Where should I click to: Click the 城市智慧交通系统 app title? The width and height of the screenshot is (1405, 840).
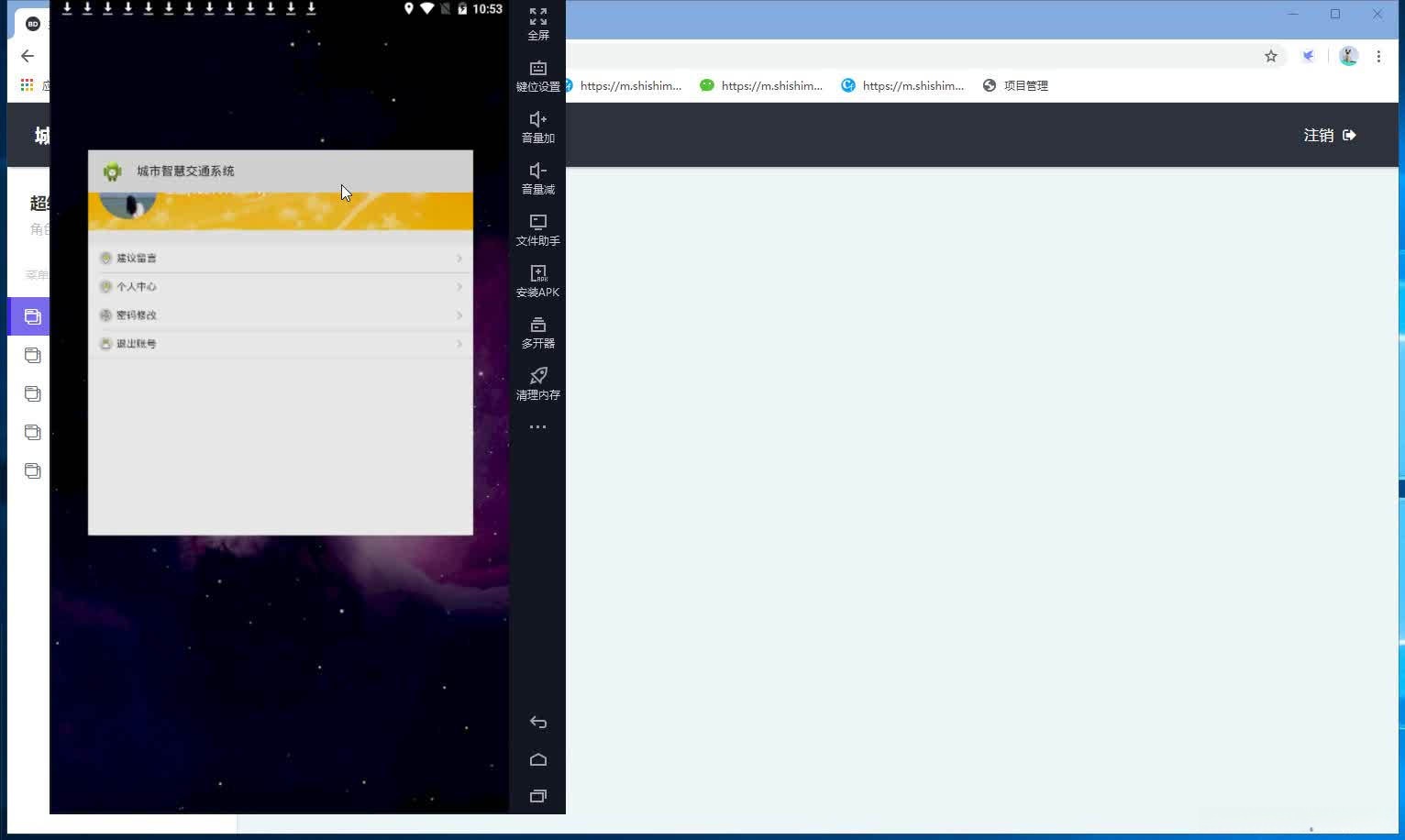185,171
